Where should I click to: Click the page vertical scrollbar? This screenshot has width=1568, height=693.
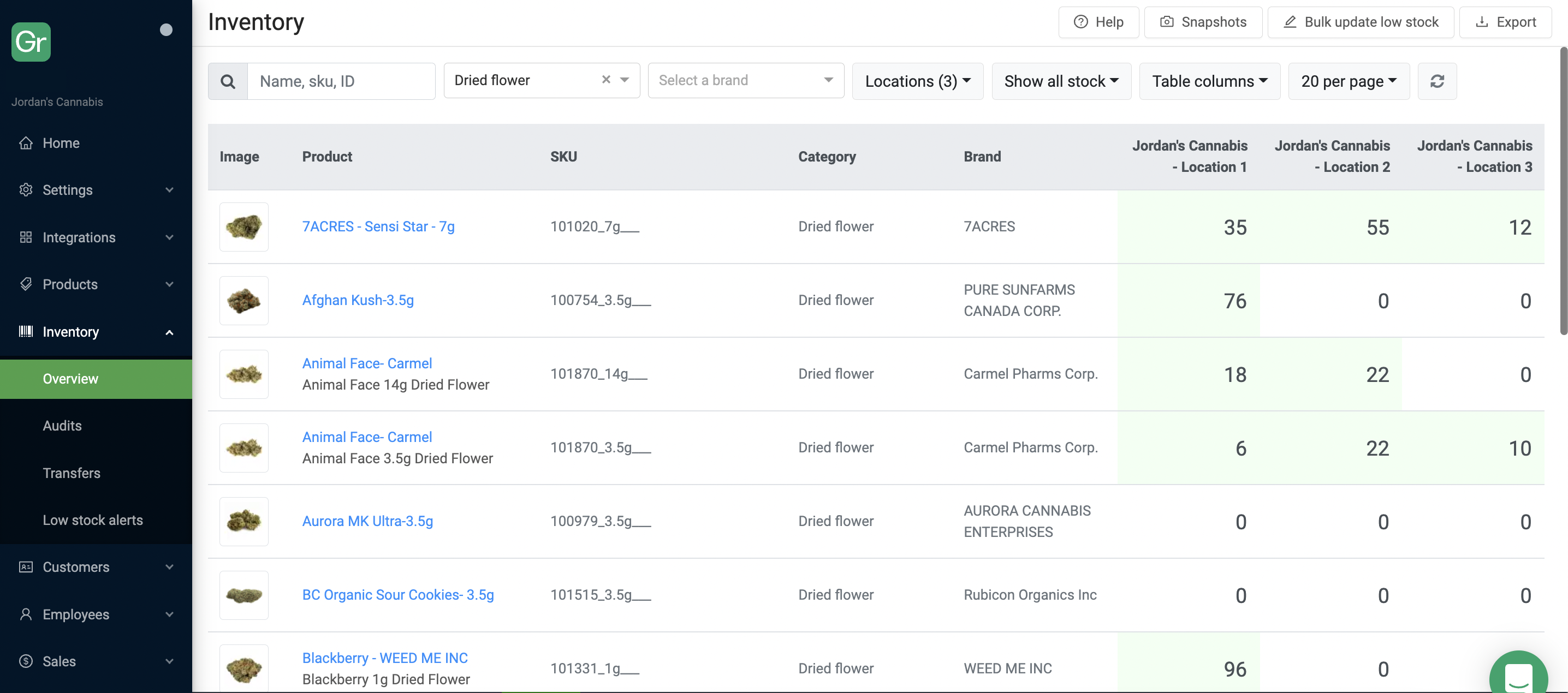tap(1563, 190)
